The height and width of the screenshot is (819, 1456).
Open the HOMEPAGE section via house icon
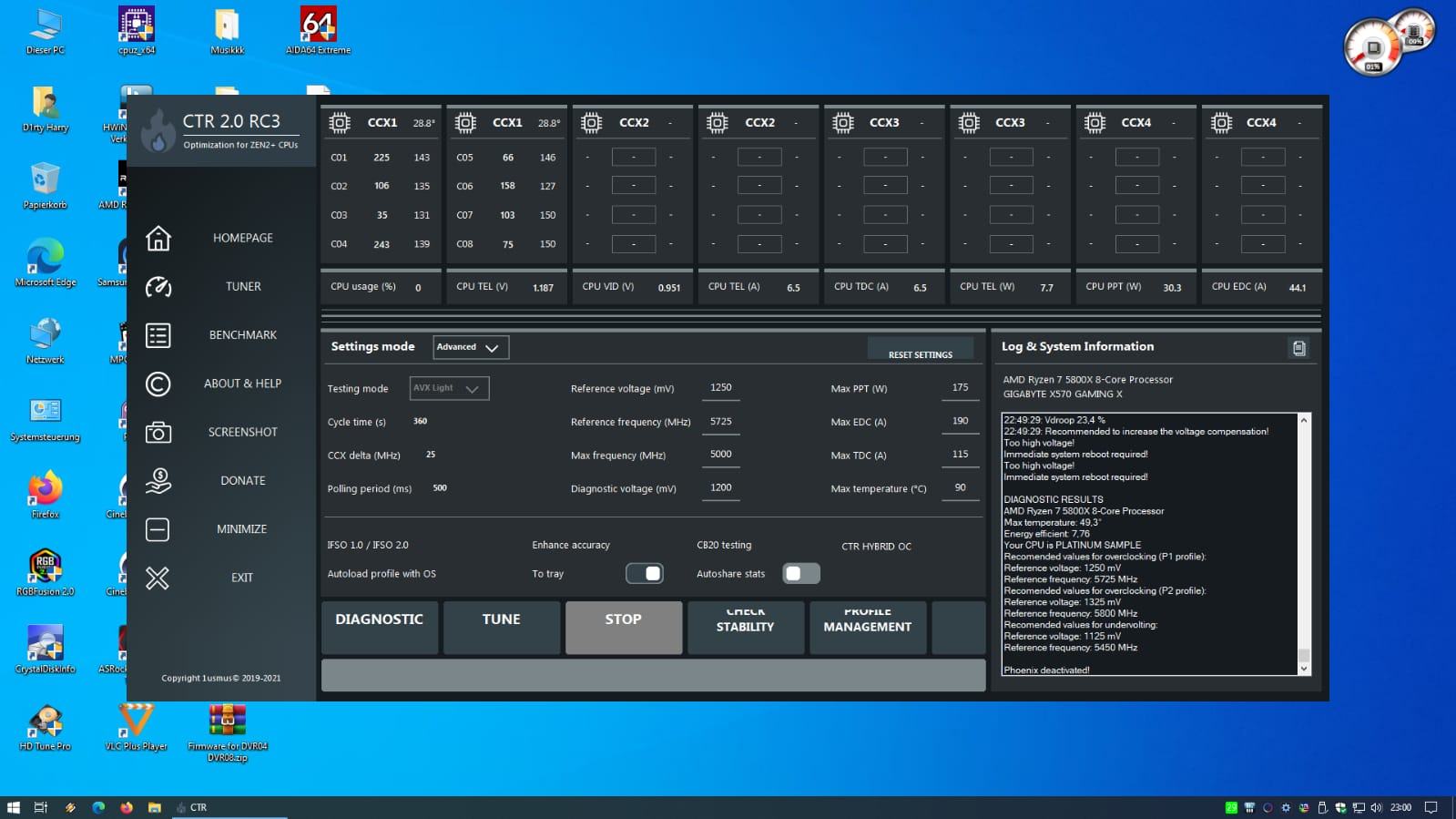[158, 238]
